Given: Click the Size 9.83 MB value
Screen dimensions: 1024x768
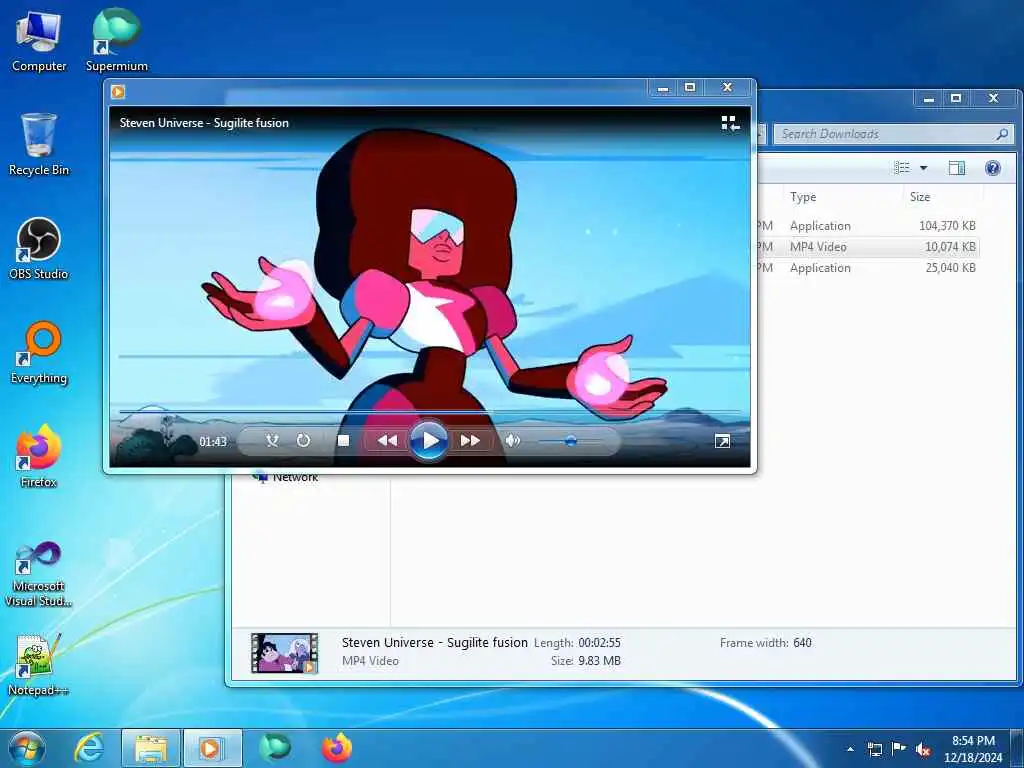Looking at the screenshot, I should (x=599, y=661).
